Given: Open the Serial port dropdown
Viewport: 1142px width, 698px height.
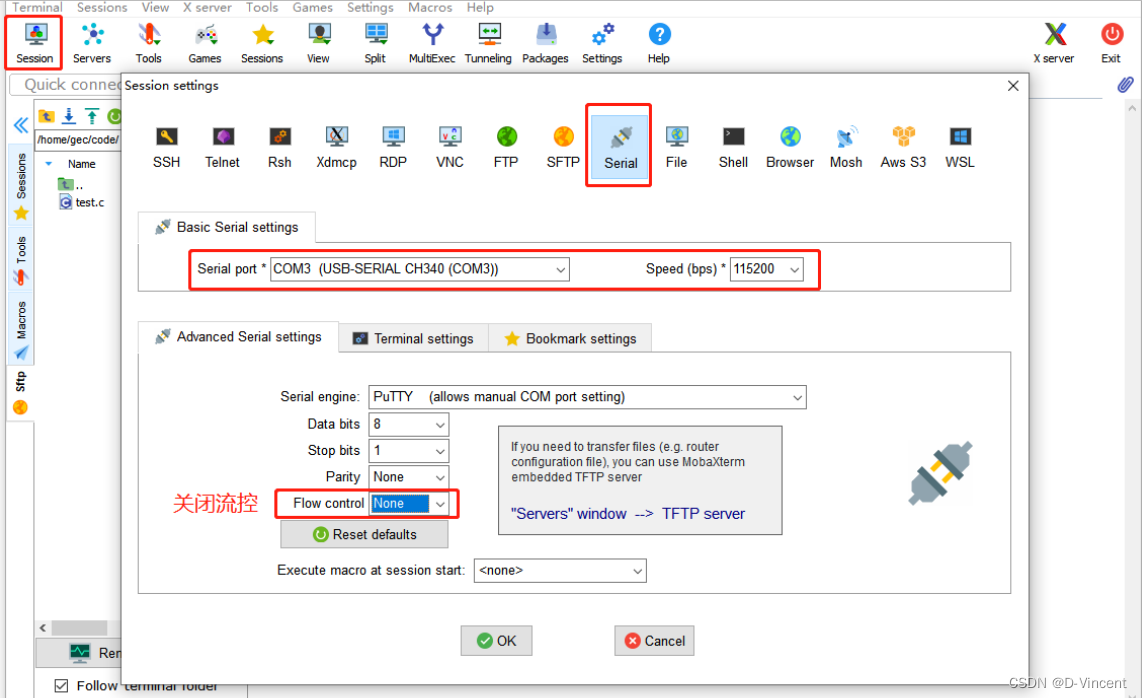Looking at the screenshot, I should (x=420, y=269).
